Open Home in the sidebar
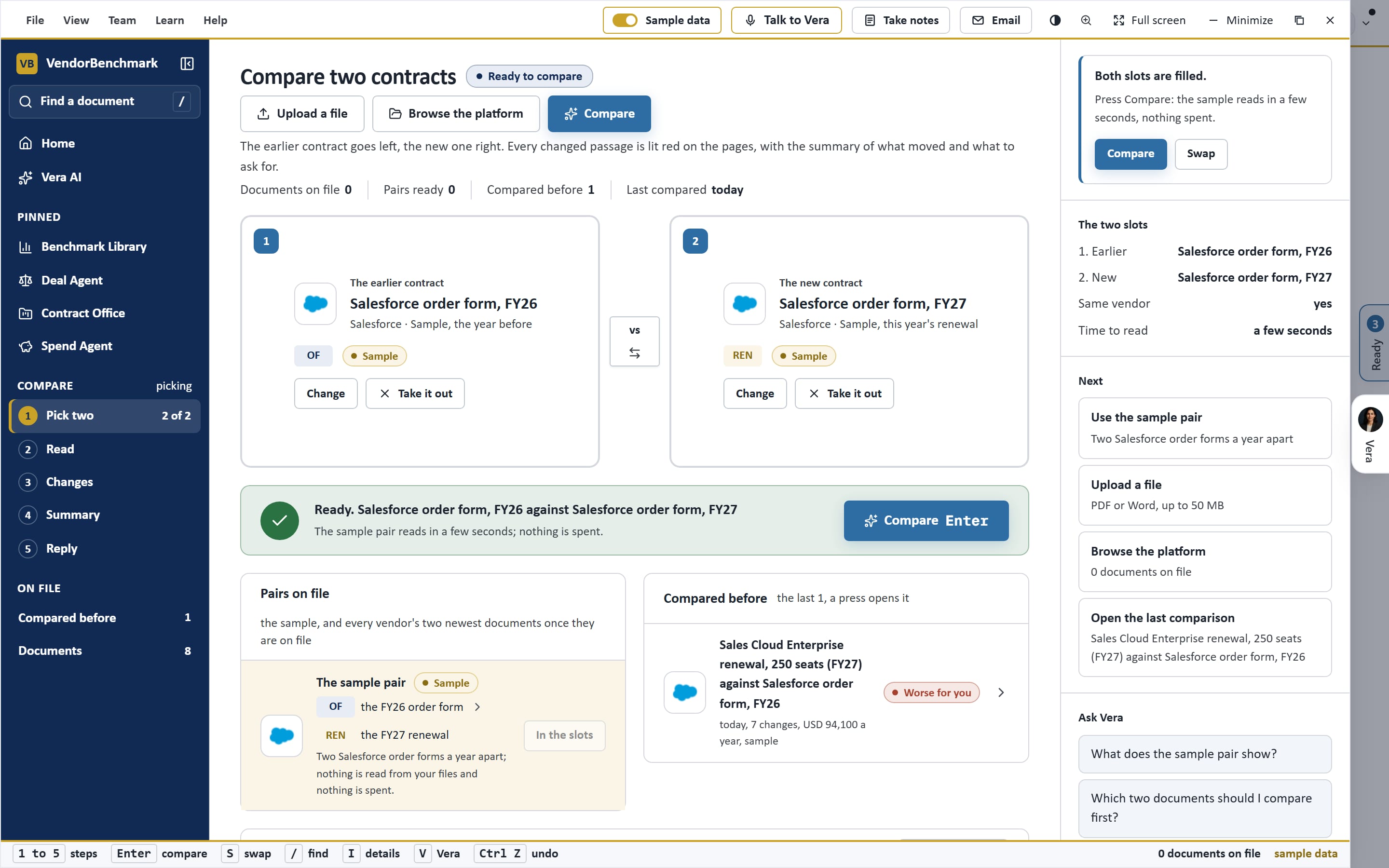The width and height of the screenshot is (1389, 868). (105, 144)
